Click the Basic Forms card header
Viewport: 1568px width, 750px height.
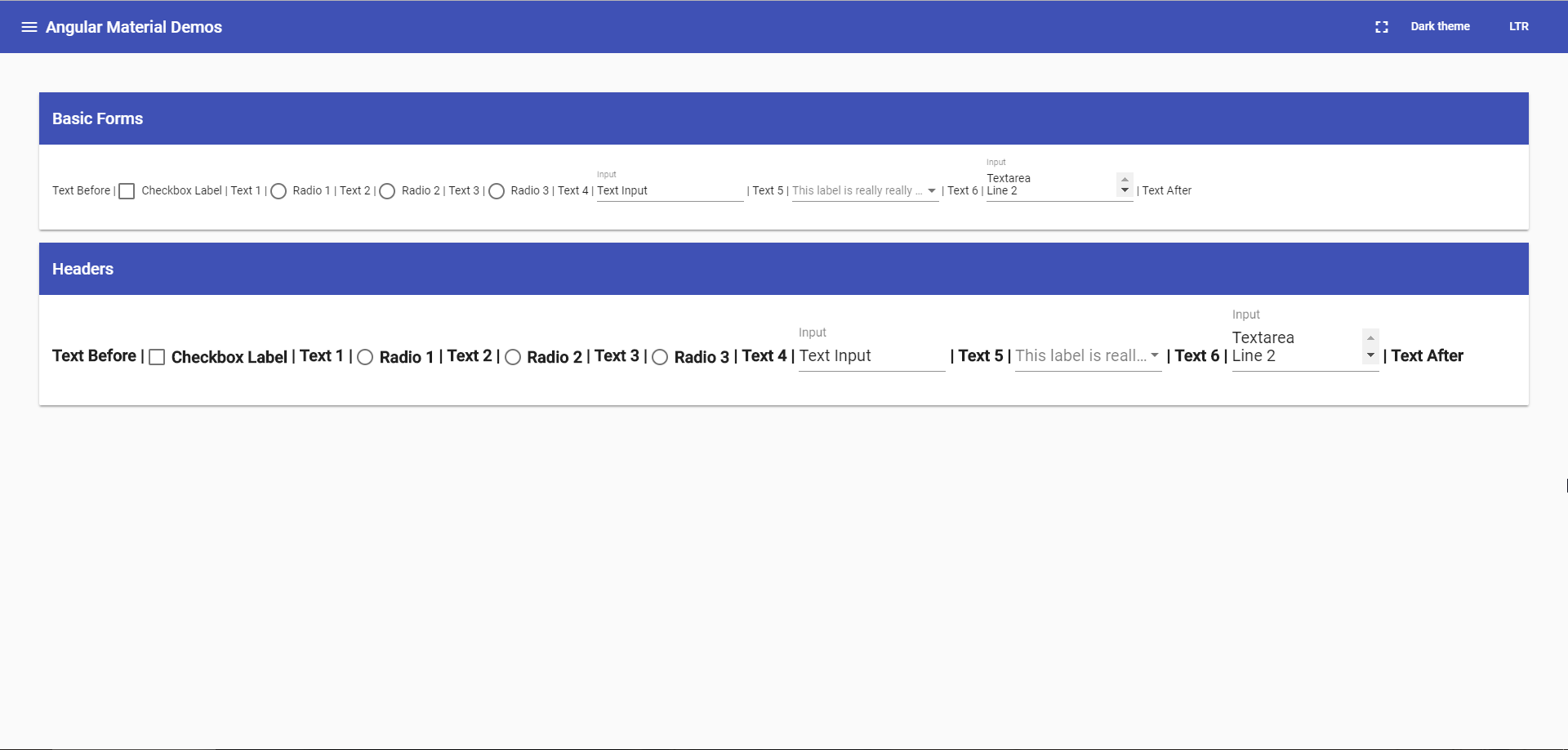click(x=784, y=118)
